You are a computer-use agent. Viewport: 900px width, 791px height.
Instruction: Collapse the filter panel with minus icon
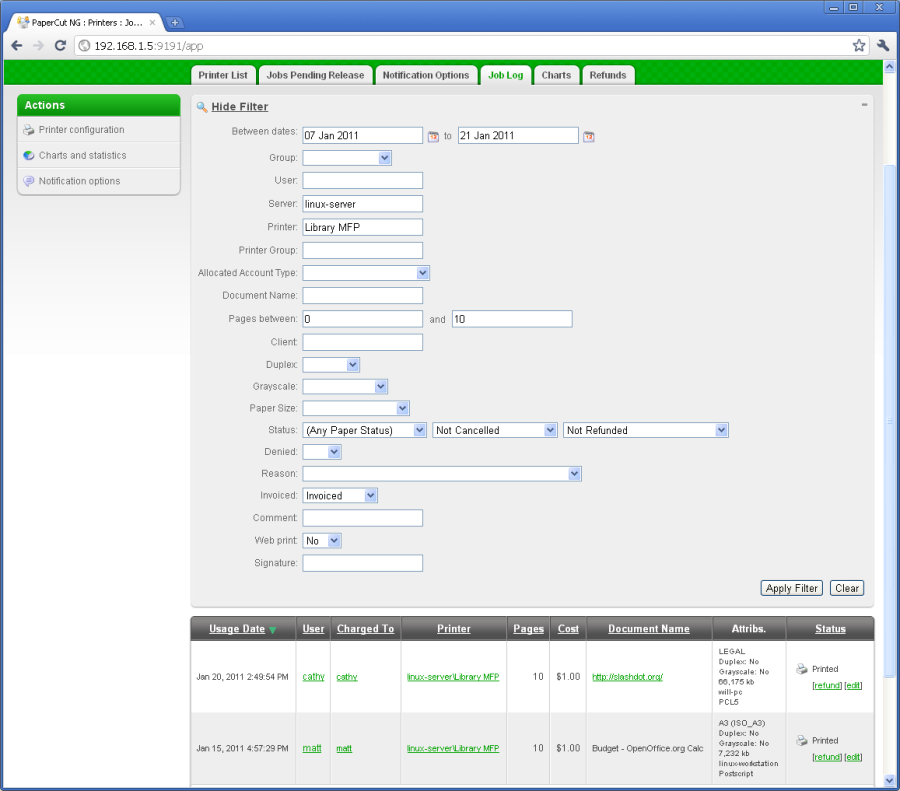pyautogui.click(x=864, y=104)
